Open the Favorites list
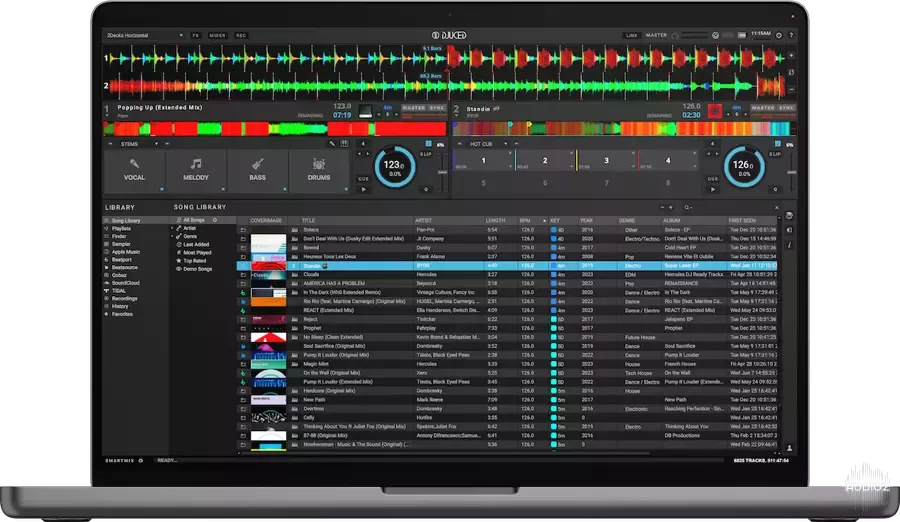Screen dimensions: 900x522 click(122, 314)
